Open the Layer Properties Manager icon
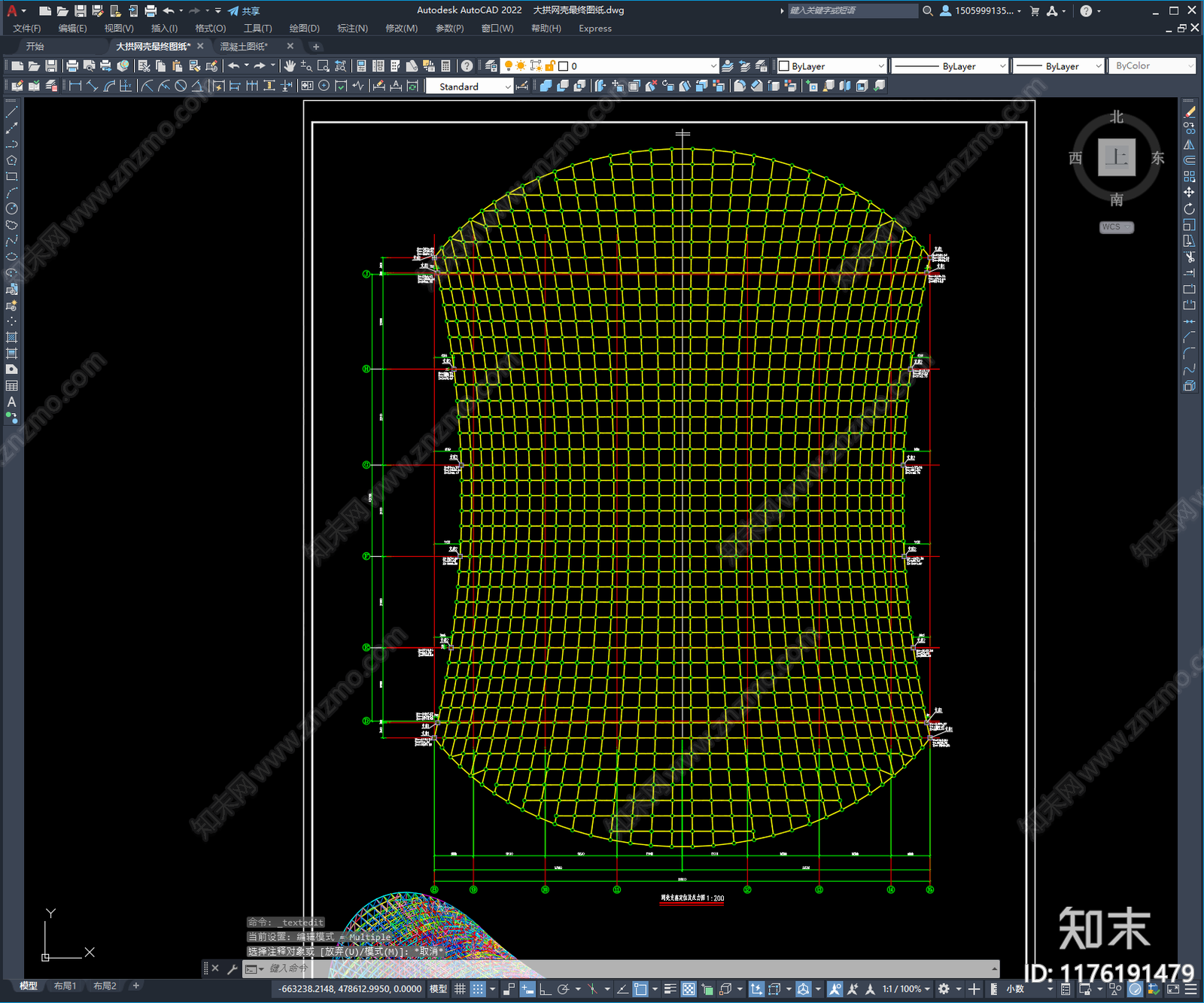 (x=492, y=66)
